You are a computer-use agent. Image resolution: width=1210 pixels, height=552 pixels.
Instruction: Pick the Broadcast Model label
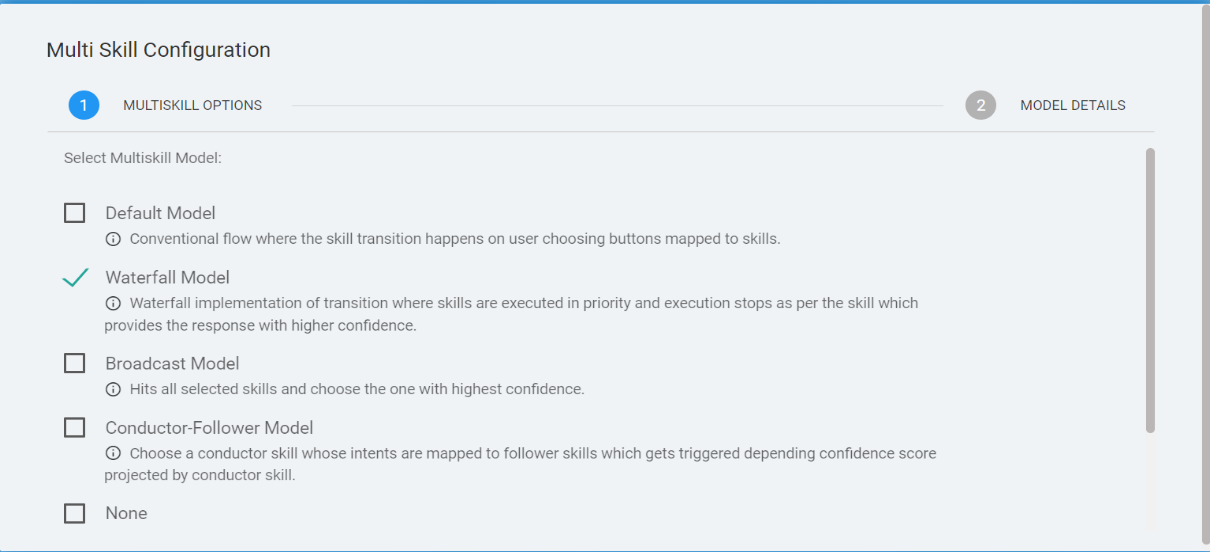(x=172, y=363)
